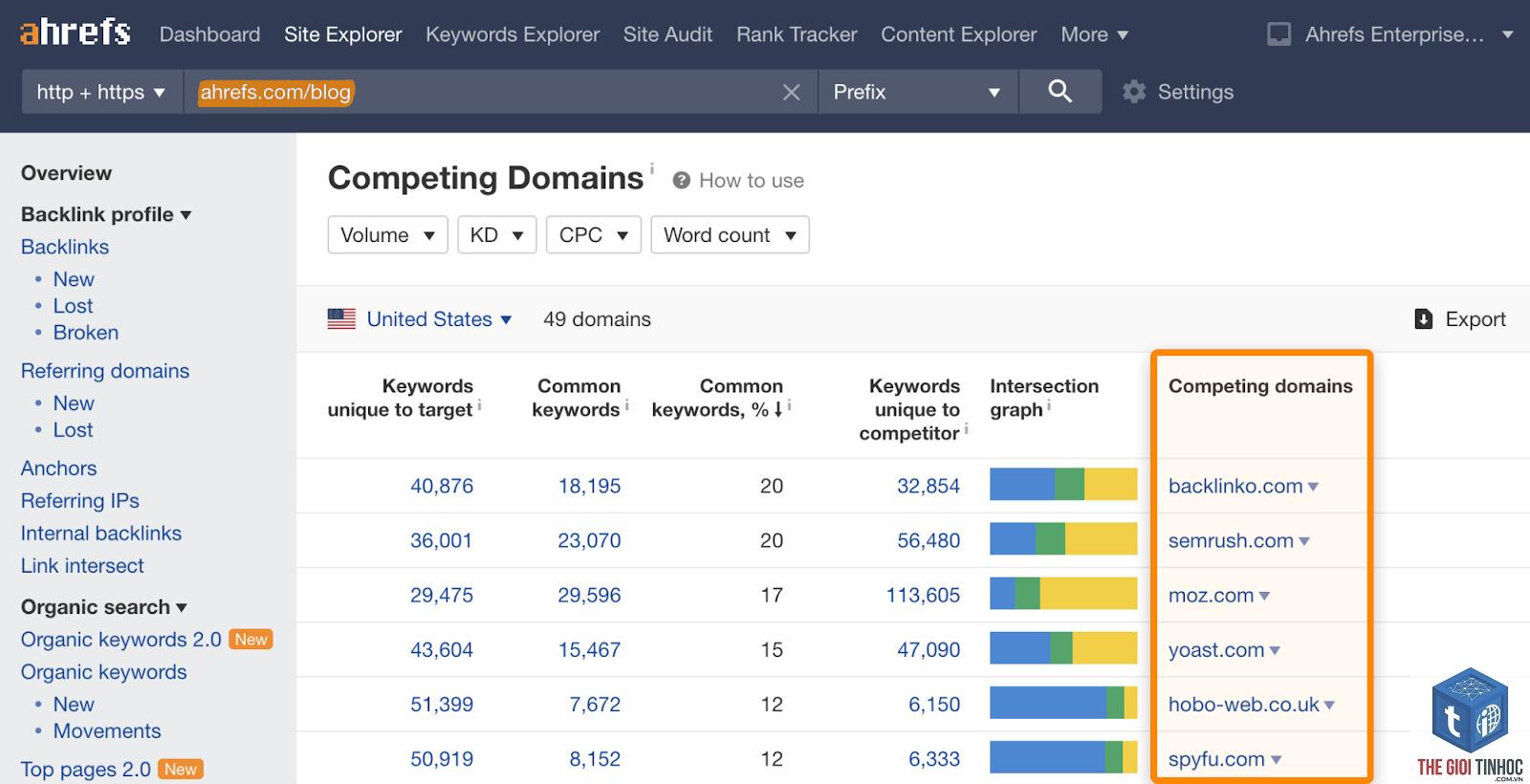Screen dimensions: 1530x784
Task: Click the Export download icon
Action: pos(1423,319)
